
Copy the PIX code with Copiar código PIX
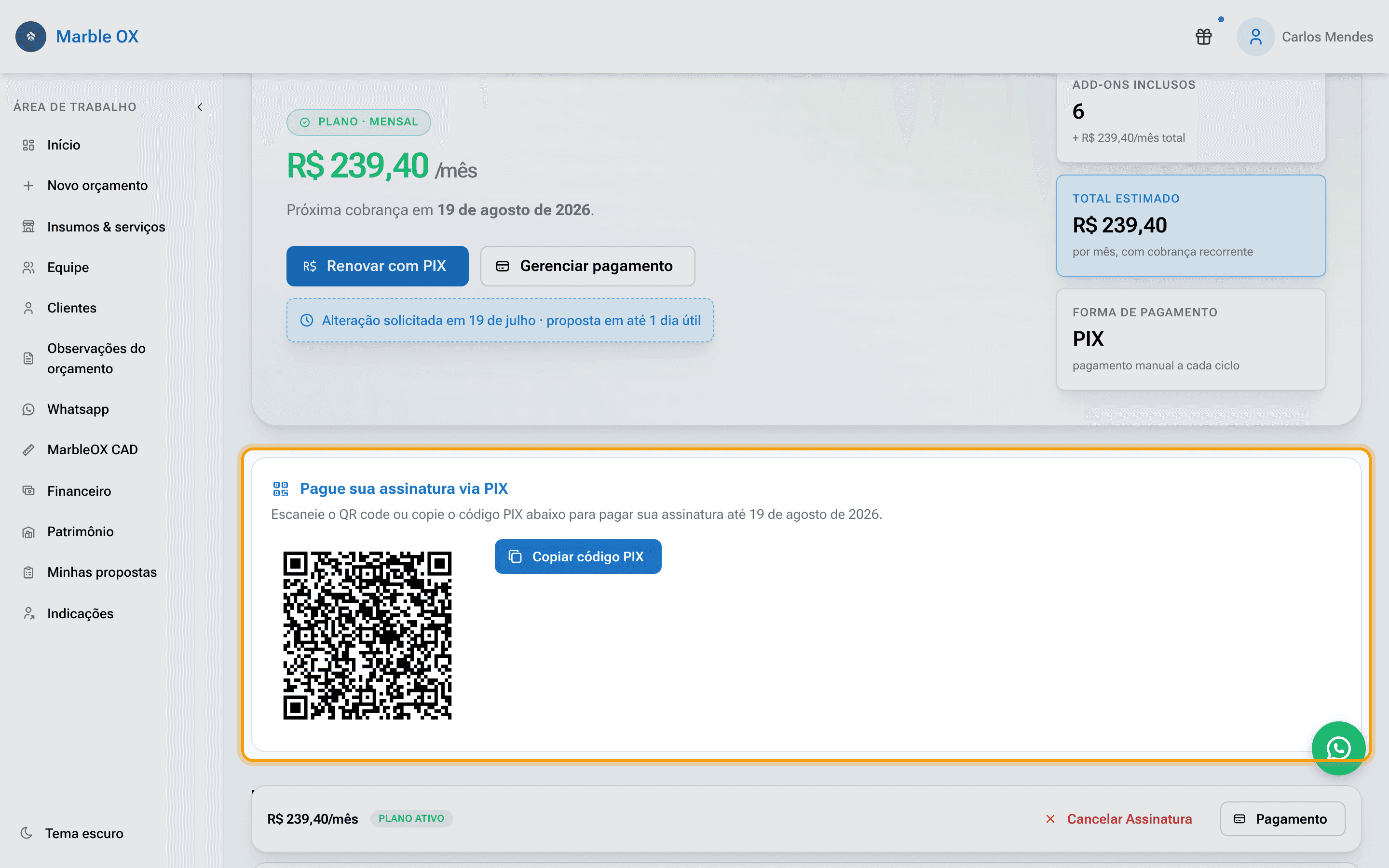pyautogui.click(x=578, y=556)
